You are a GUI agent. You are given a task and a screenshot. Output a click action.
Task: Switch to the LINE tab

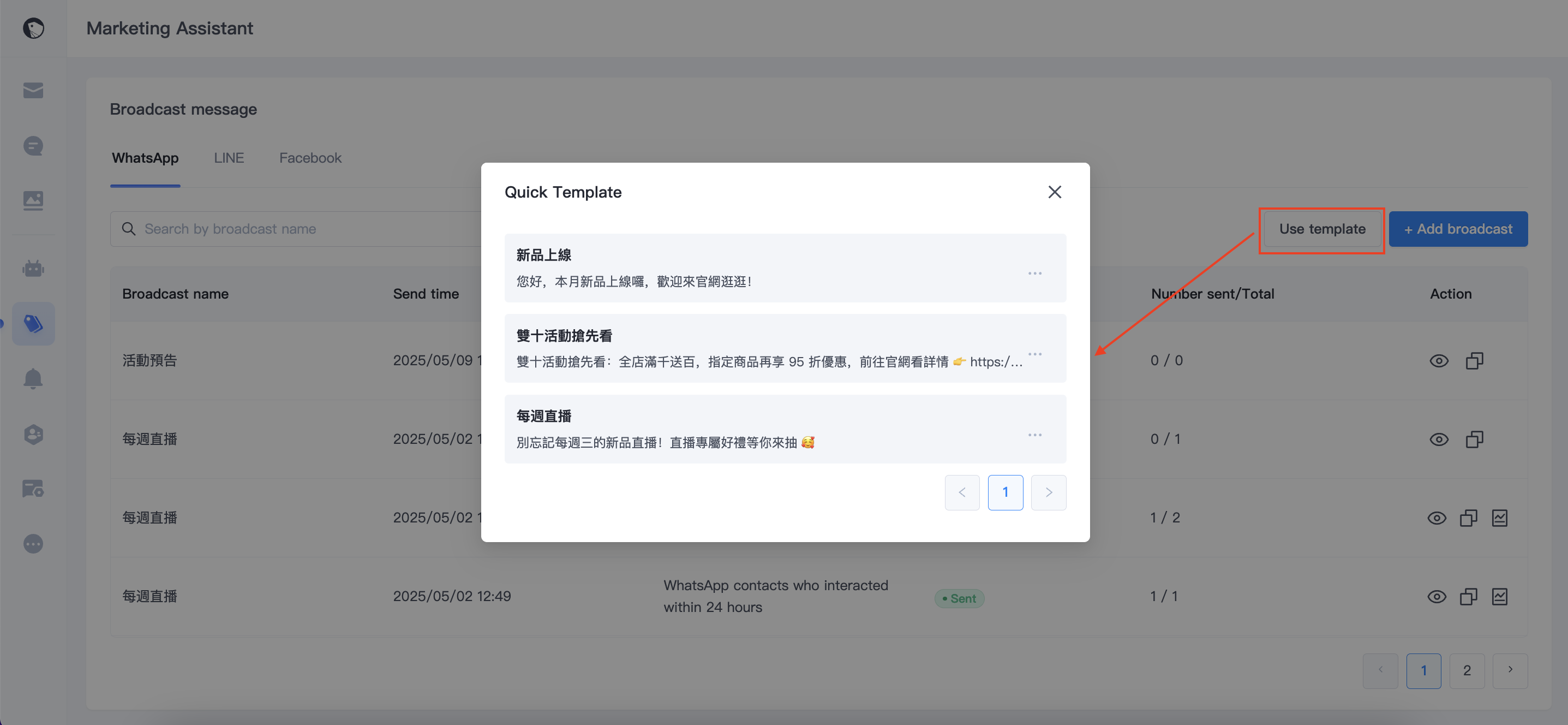tap(229, 158)
